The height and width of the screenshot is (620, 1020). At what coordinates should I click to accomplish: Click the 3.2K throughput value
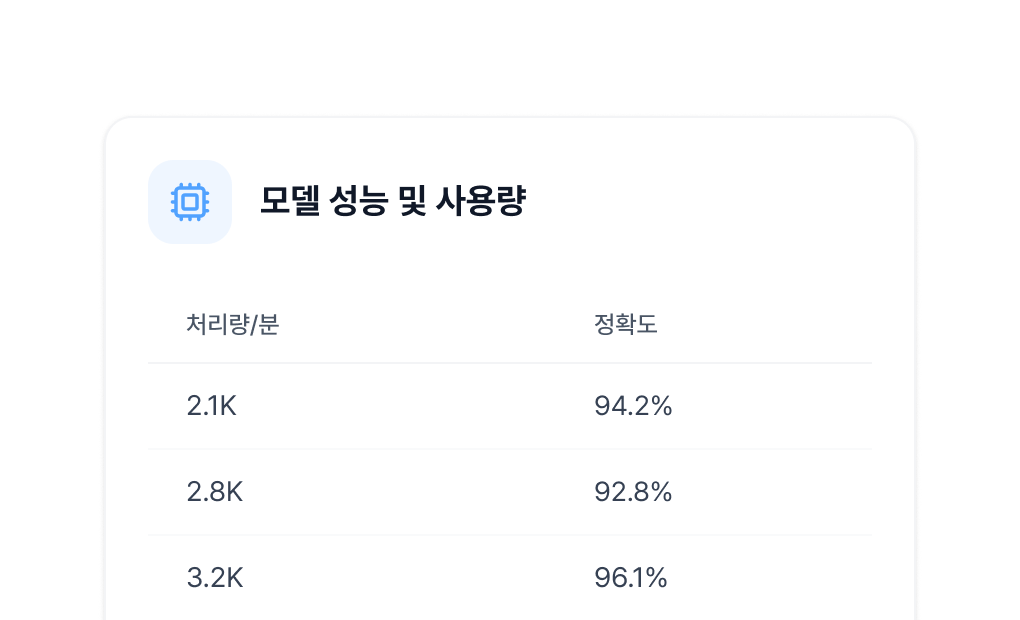tap(214, 578)
